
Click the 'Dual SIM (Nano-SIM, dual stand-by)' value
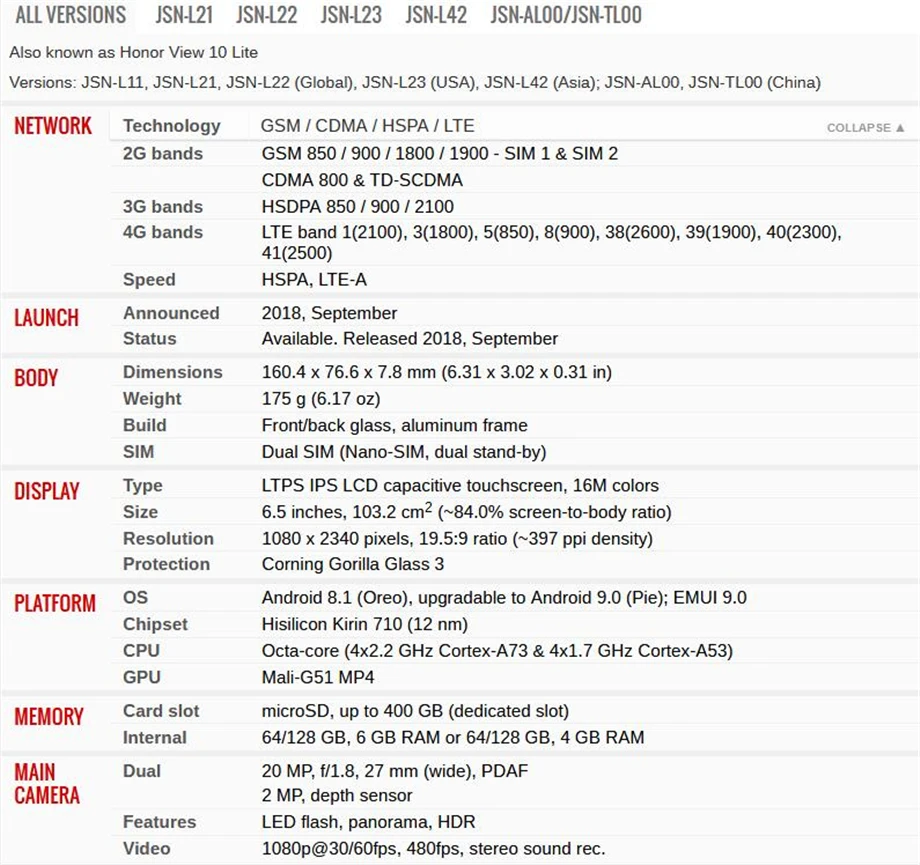tap(404, 452)
